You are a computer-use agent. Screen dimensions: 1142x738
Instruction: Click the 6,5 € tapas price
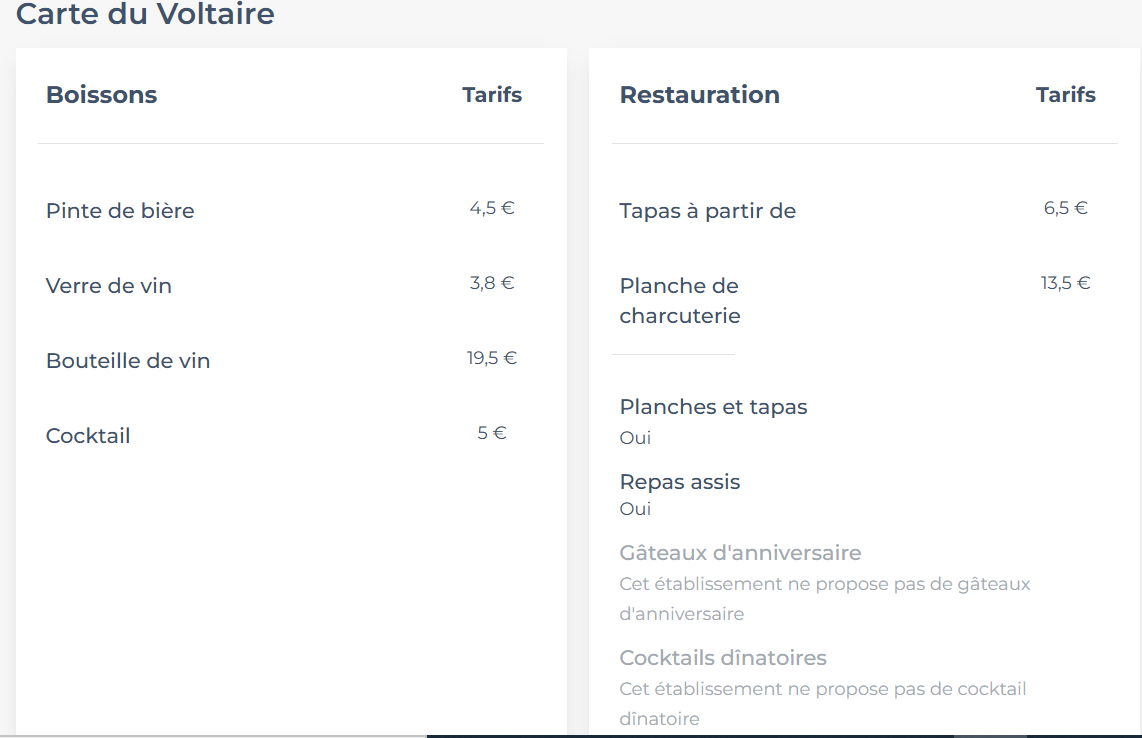point(1066,208)
